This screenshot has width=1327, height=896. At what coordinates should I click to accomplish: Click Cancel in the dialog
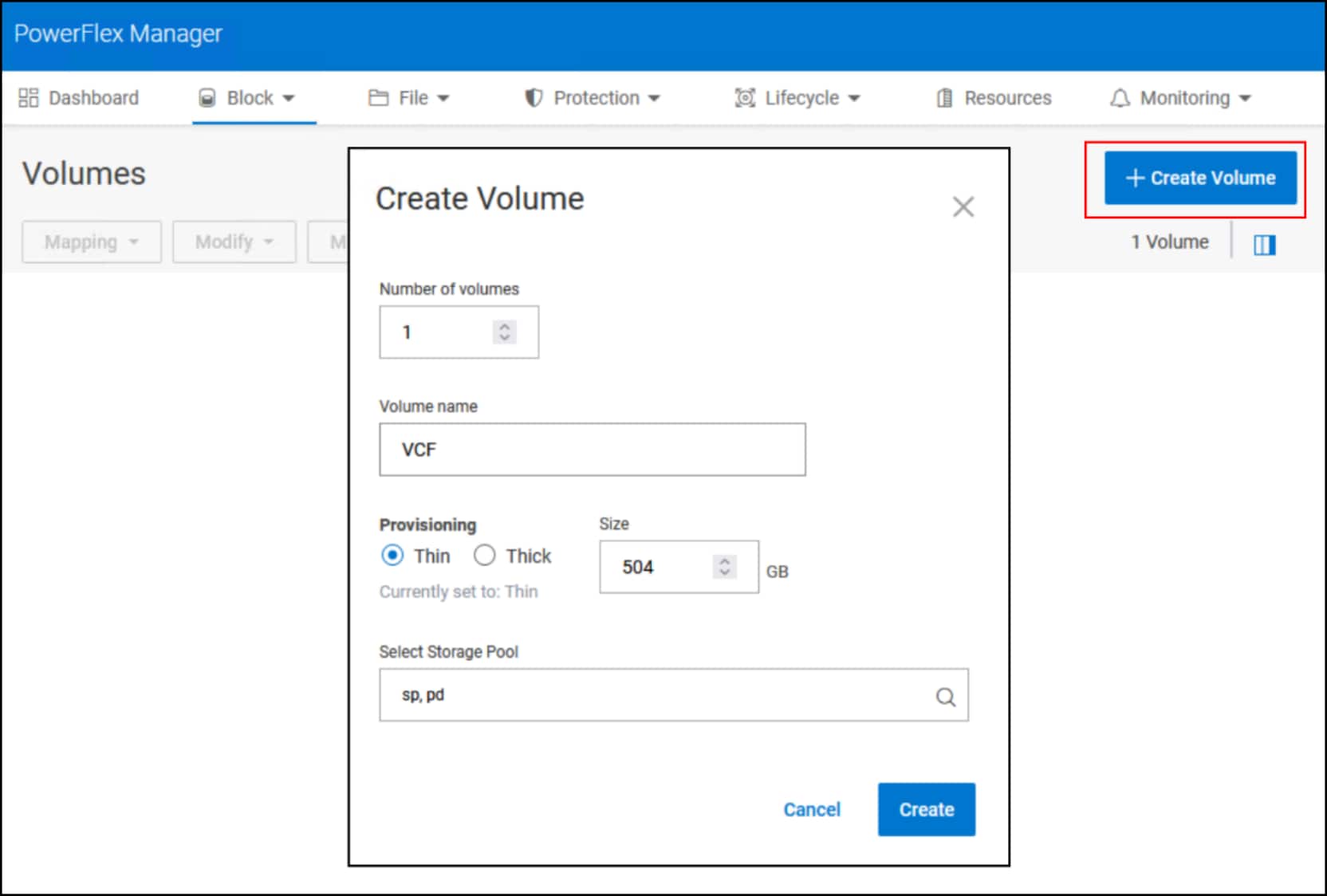[812, 809]
